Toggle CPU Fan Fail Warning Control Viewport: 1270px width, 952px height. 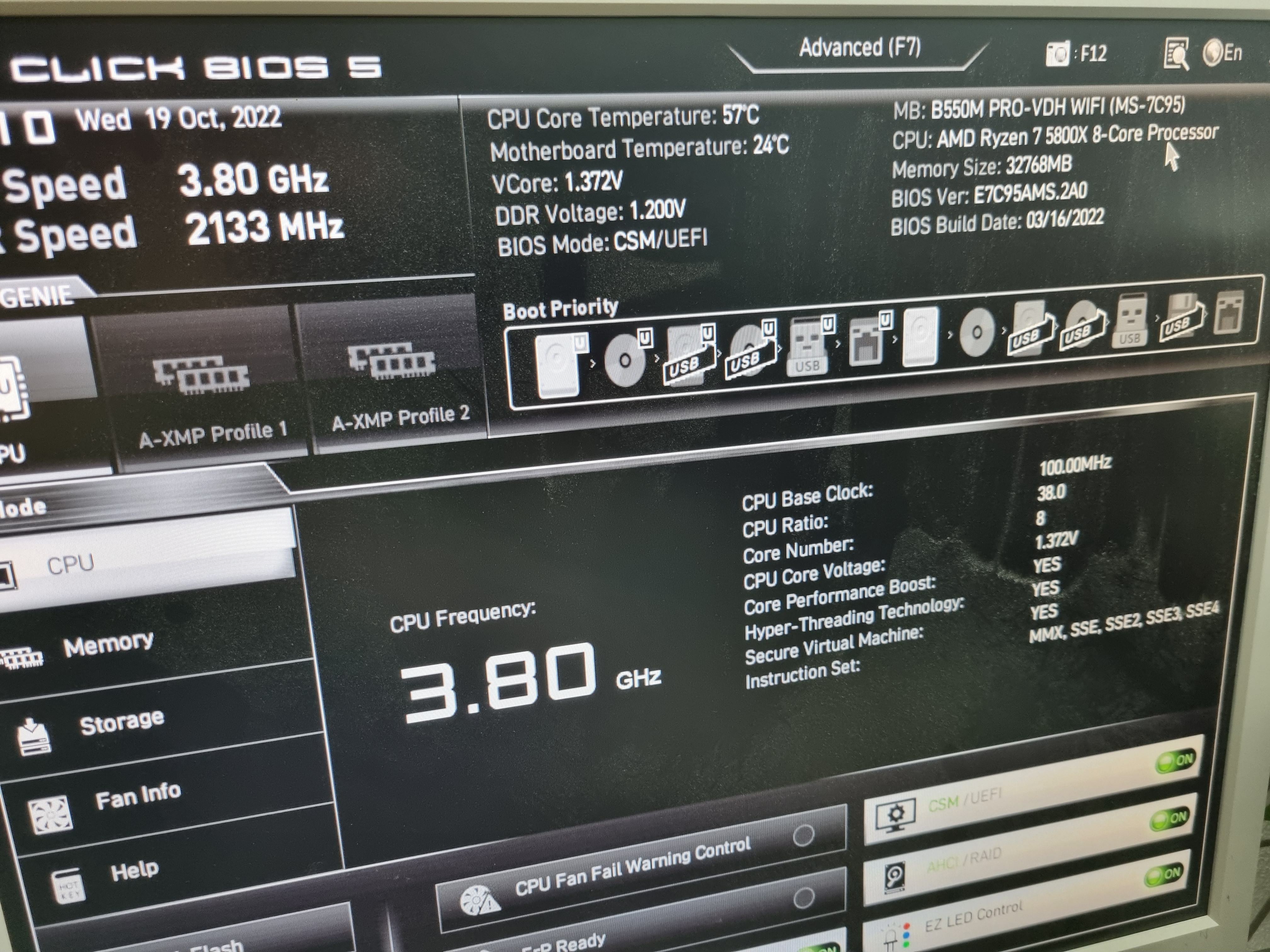click(x=803, y=836)
